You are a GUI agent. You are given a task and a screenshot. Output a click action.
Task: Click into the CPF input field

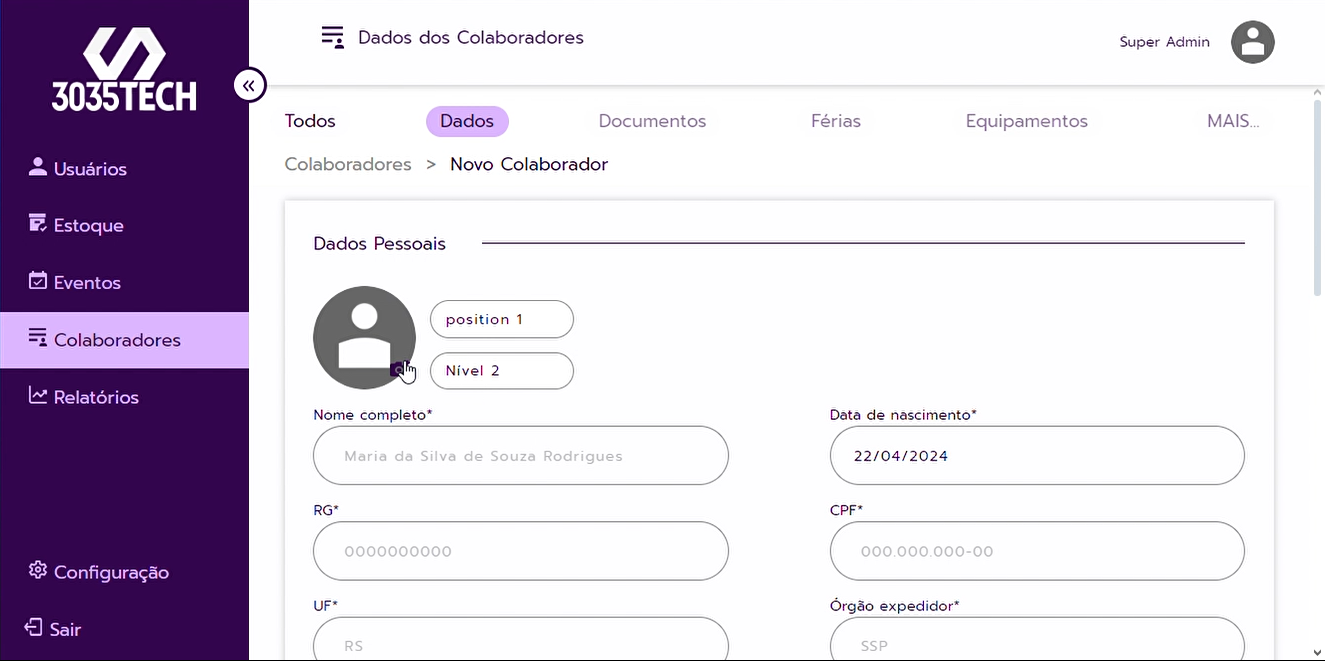[1037, 551]
